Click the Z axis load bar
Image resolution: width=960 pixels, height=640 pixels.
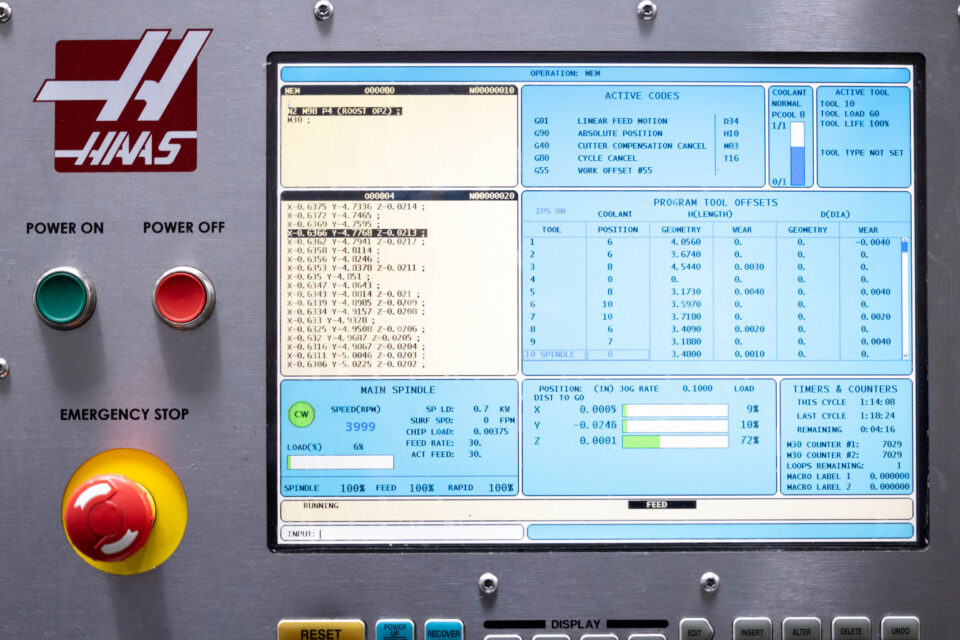pyautogui.click(x=675, y=441)
